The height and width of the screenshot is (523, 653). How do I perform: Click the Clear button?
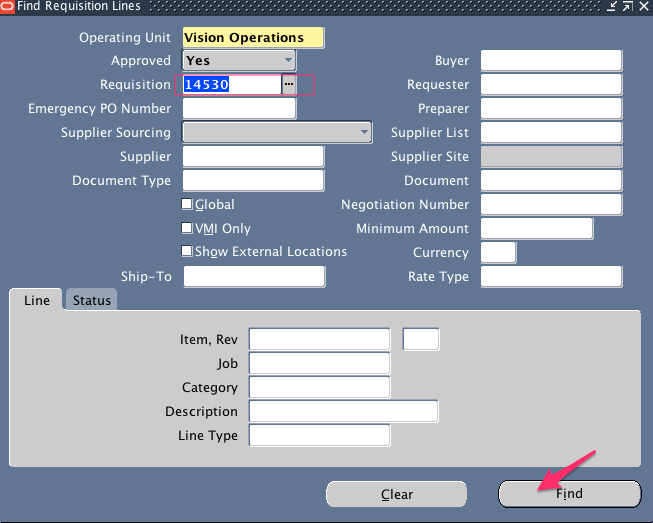click(396, 494)
